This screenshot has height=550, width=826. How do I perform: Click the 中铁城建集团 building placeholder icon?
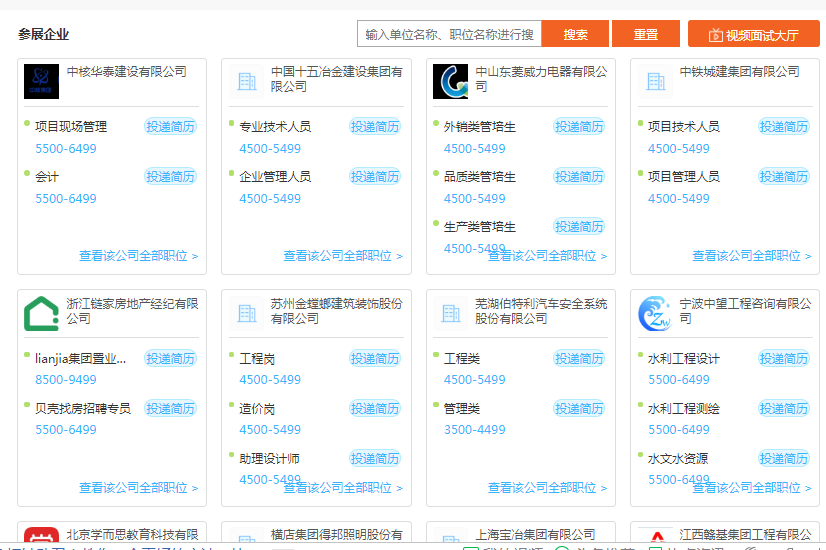click(x=655, y=81)
